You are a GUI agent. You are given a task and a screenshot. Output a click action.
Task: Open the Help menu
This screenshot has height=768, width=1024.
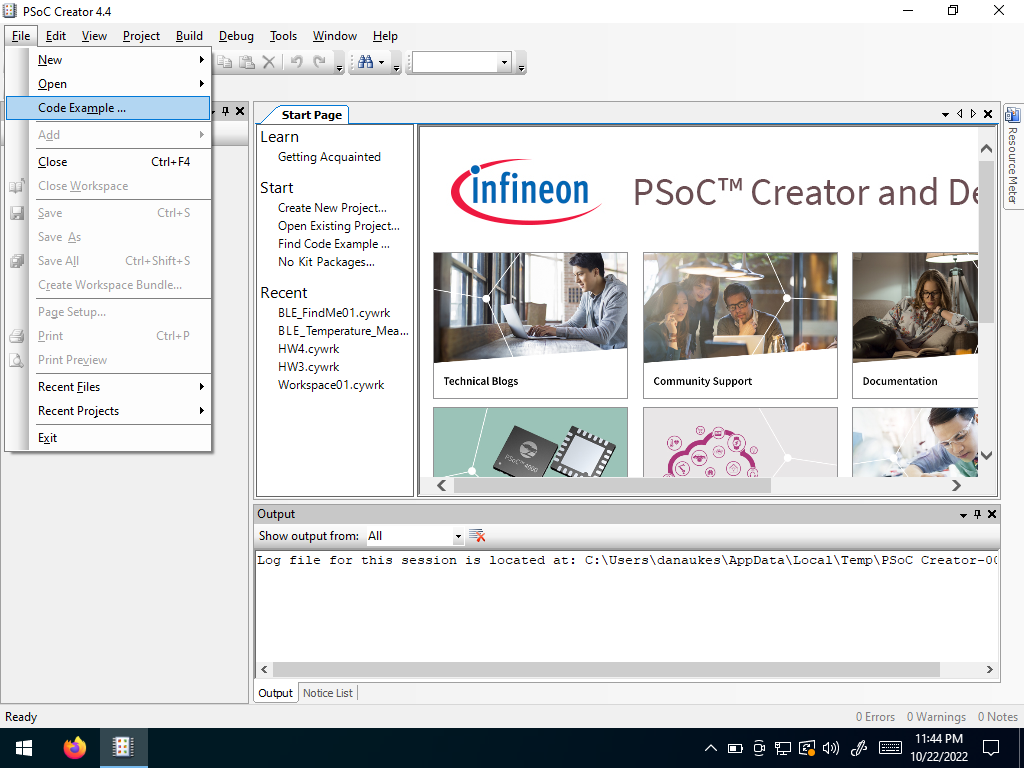[x=385, y=36]
